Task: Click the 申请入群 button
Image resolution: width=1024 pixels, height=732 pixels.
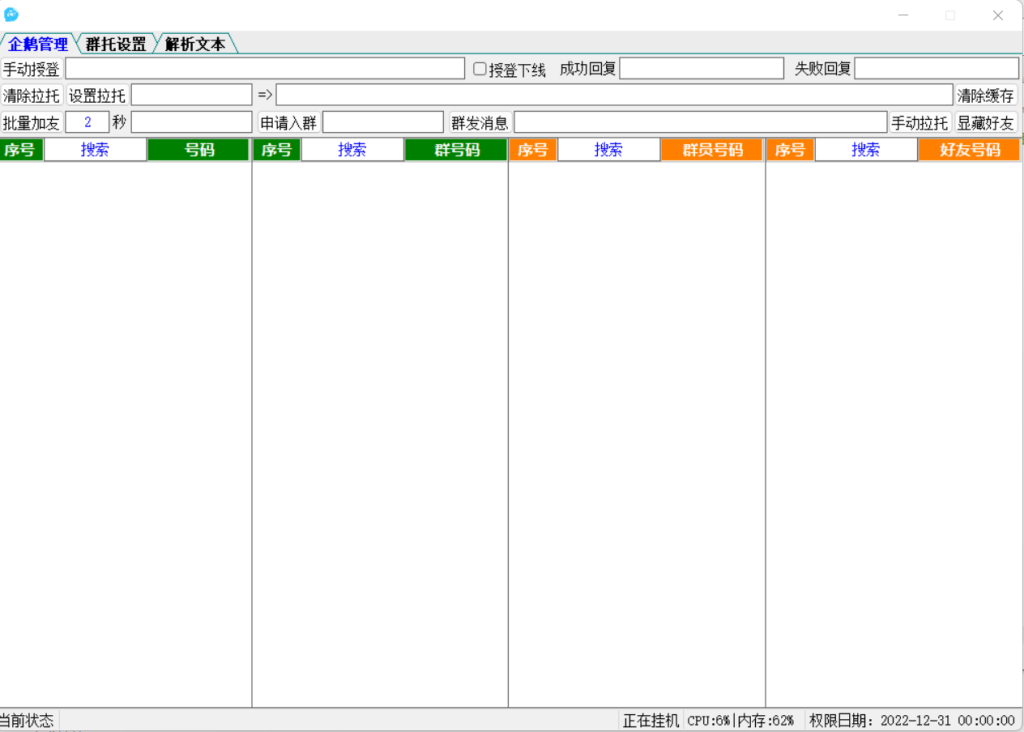Action: pyautogui.click(x=288, y=123)
